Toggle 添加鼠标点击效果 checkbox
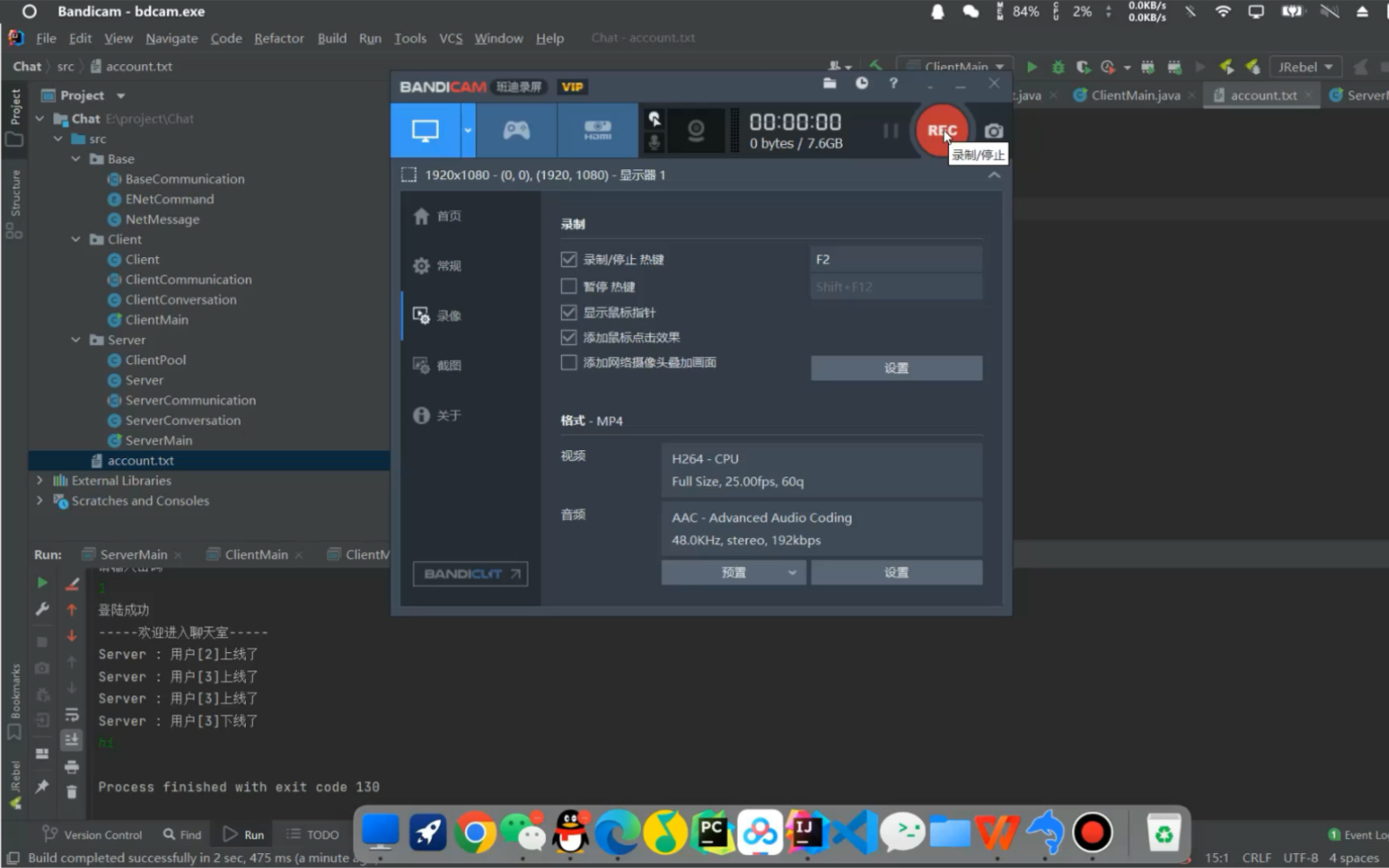1389x868 pixels. [569, 337]
